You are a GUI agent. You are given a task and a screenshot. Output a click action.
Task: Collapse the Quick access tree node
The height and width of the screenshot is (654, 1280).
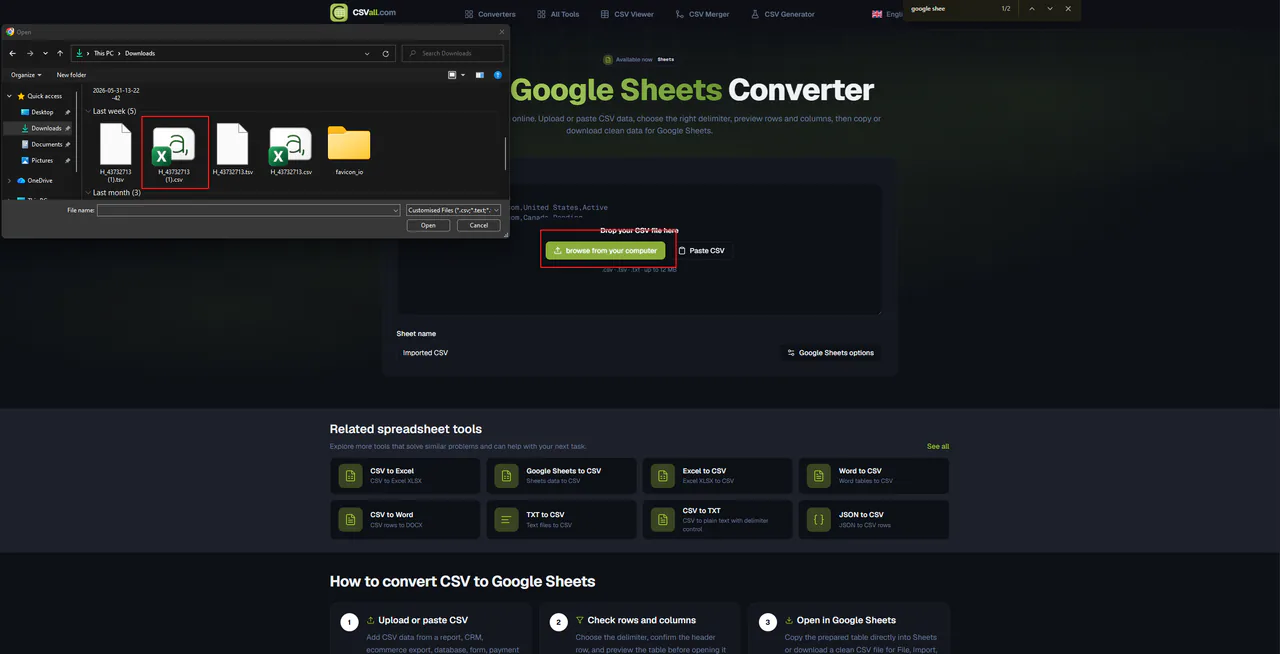[x=9, y=96]
